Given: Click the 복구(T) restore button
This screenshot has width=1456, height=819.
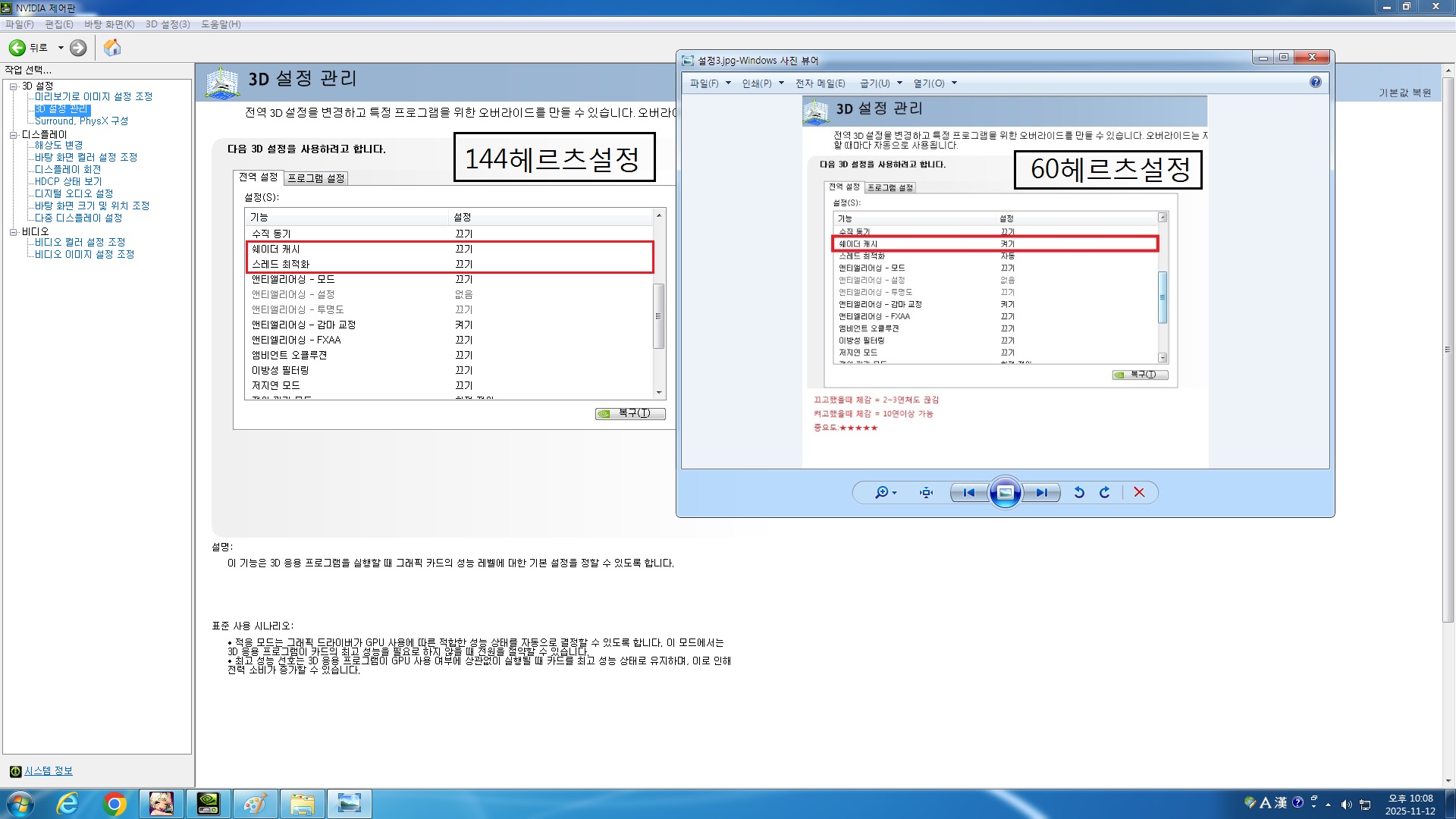Looking at the screenshot, I should pos(630,413).
